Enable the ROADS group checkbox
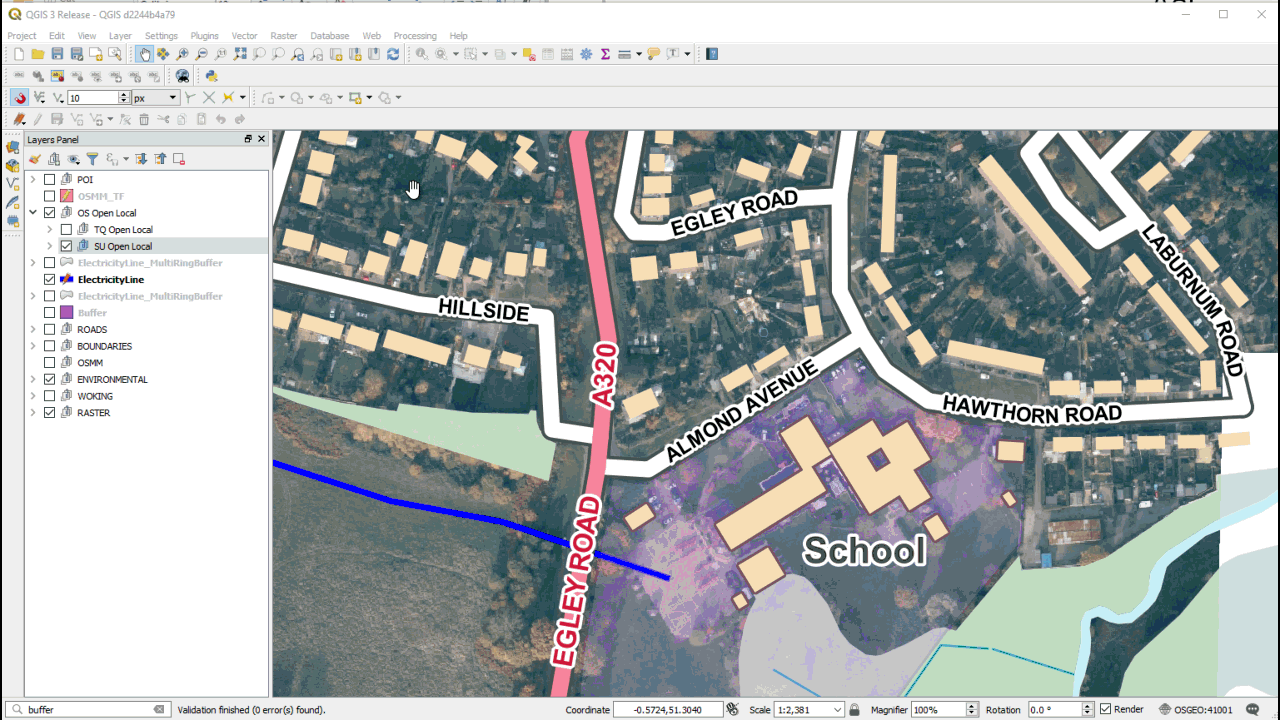 pyautogui.click(x=49, y=329)
